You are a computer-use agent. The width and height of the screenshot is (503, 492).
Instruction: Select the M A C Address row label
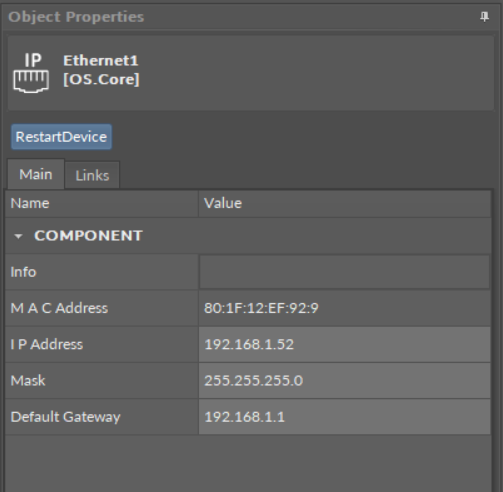59,308
